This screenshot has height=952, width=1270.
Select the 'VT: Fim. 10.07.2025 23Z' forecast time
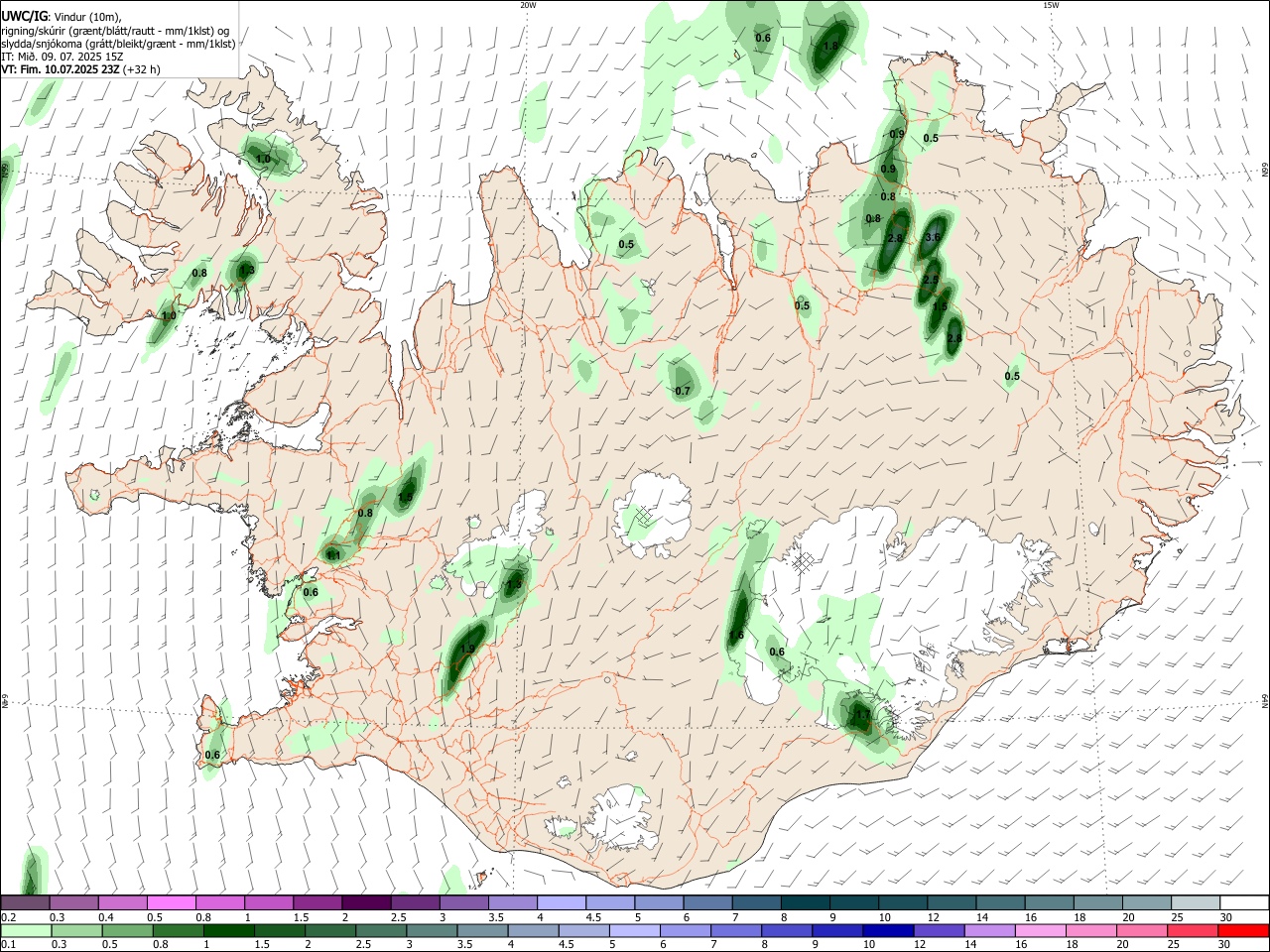(x=61, y=69)
